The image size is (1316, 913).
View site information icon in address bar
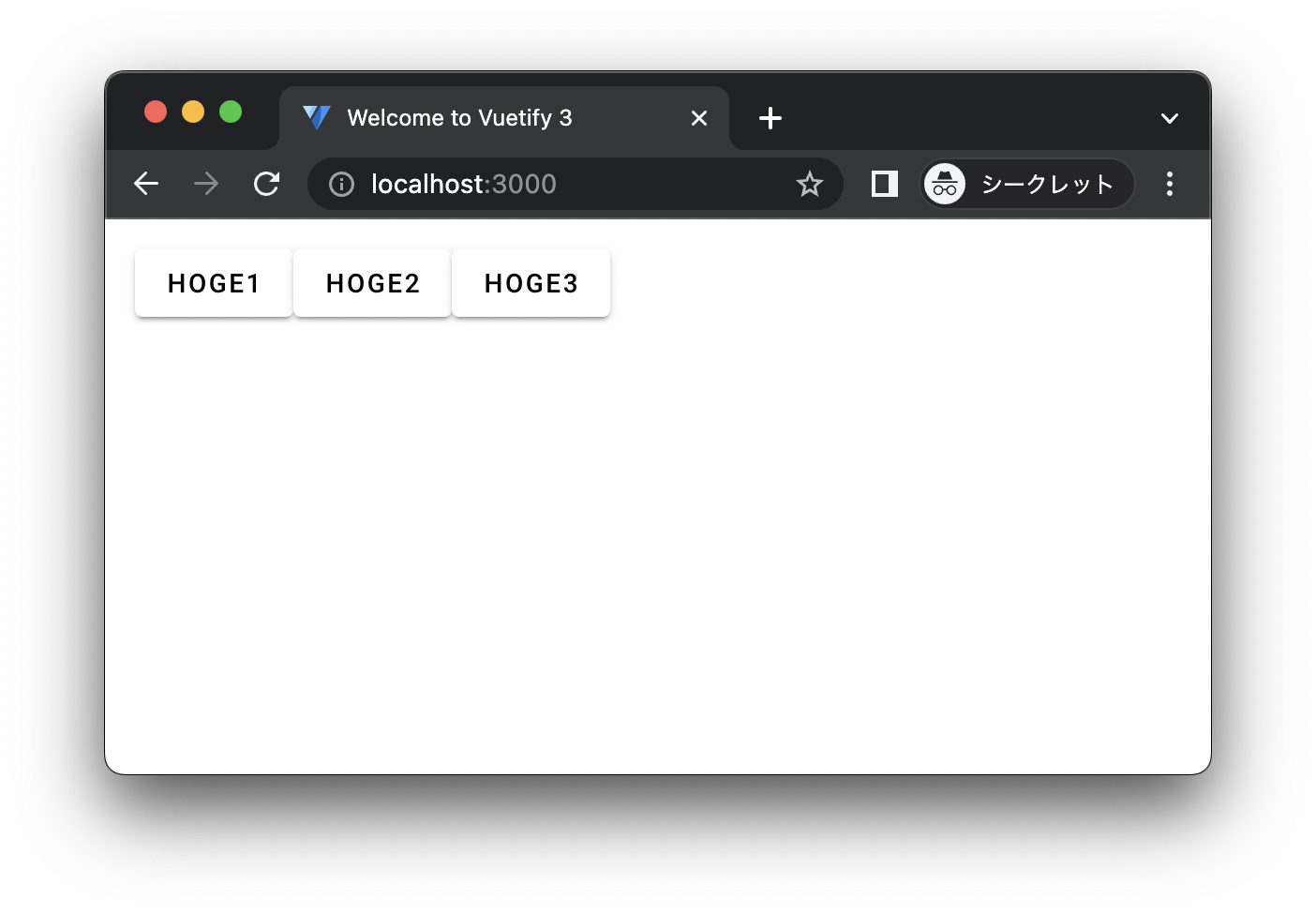(341, 185)
